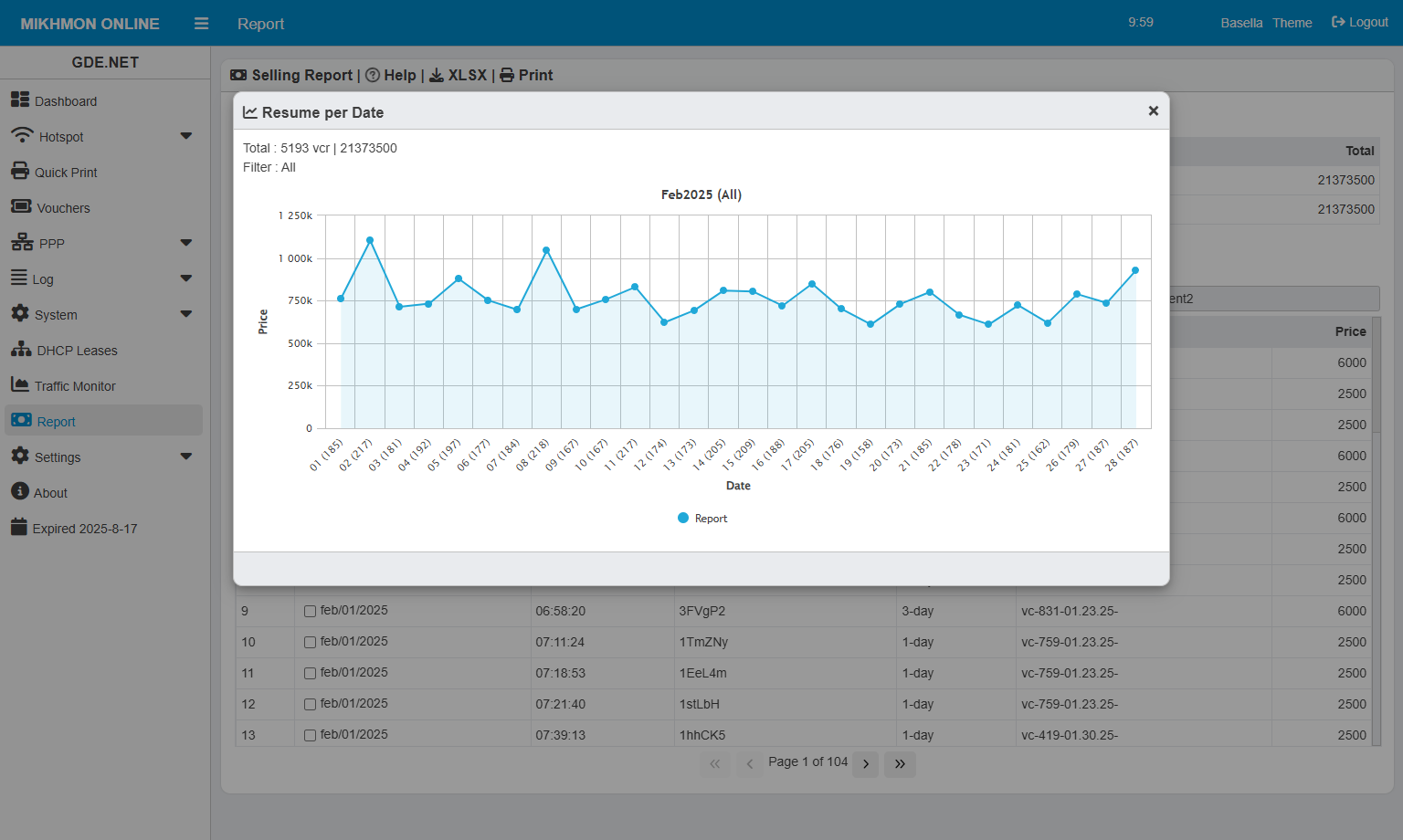The height and width of the screenshot is (840, 1403).
Task: Open Traffic Monitor chart icon
Action: 19,385
